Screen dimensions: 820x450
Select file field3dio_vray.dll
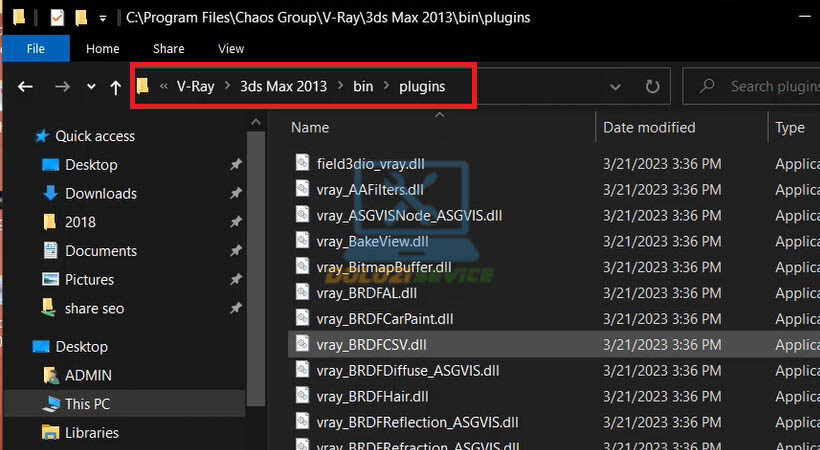pyautogui.click(x=370, y=164)
